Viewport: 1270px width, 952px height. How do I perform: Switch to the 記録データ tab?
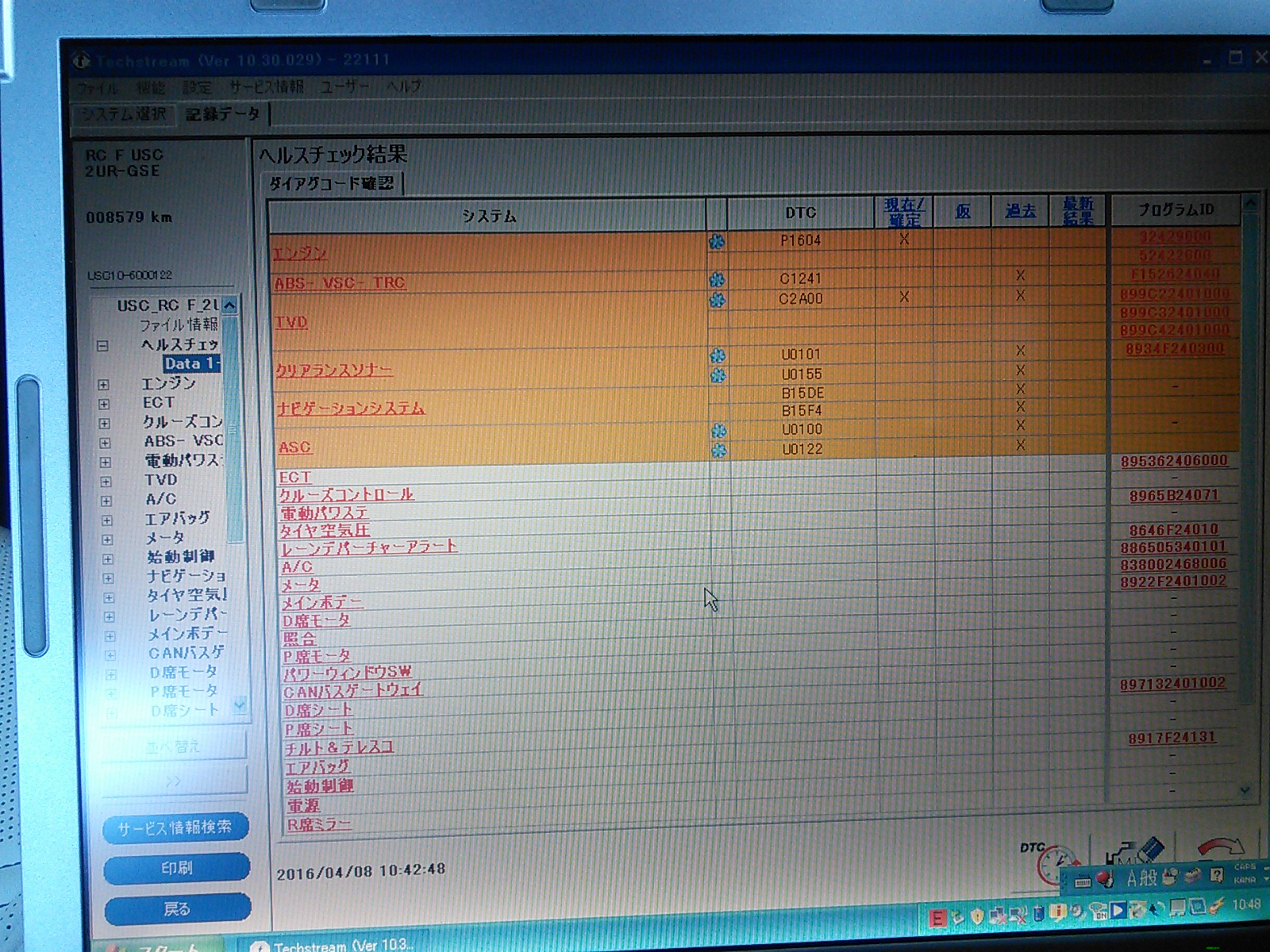[x=223, y=114]
